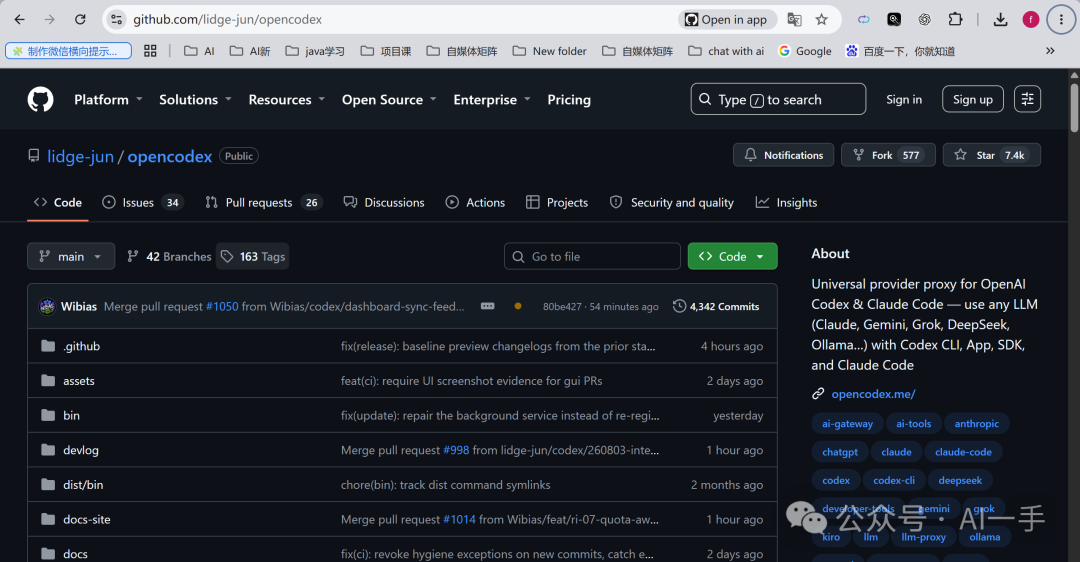Bookmark this page with the star icon
1080x562 pixels.
pyautogui.click(x=821, y=19)
